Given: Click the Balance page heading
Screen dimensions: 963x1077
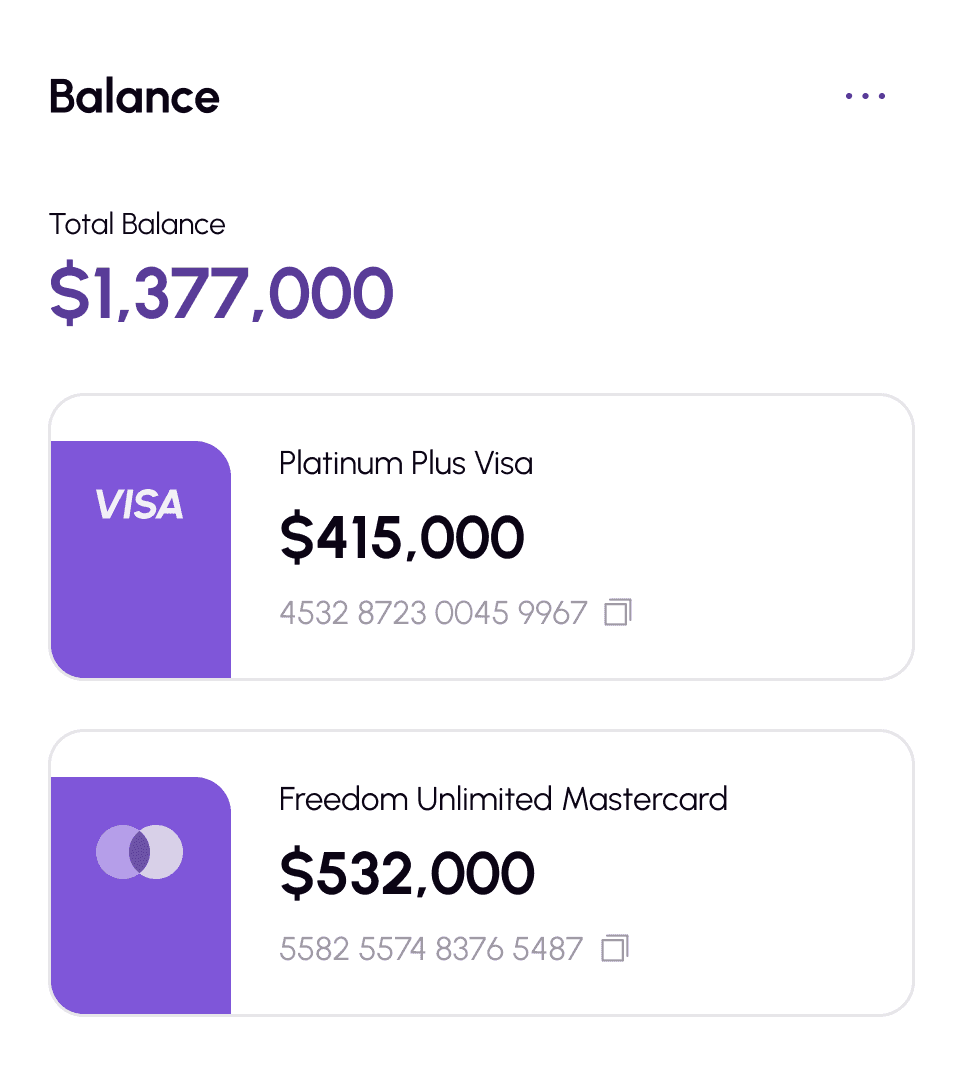Looking at the screenshot, I should 135,97.
